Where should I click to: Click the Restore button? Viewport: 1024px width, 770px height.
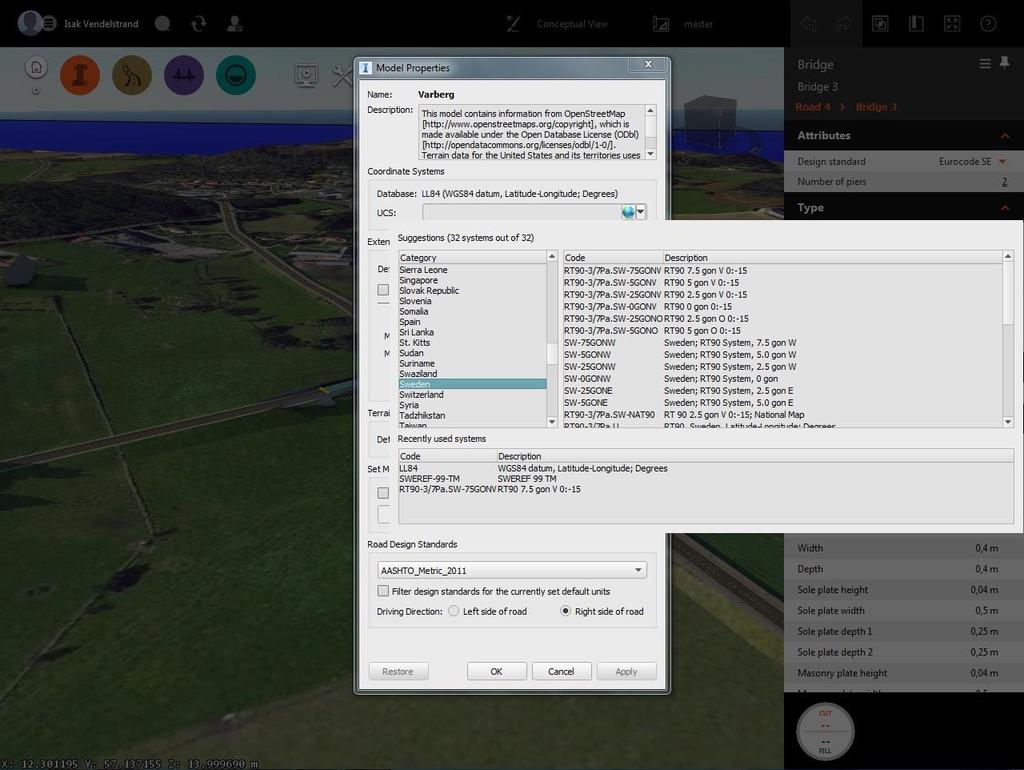click(x=398, y=671)
